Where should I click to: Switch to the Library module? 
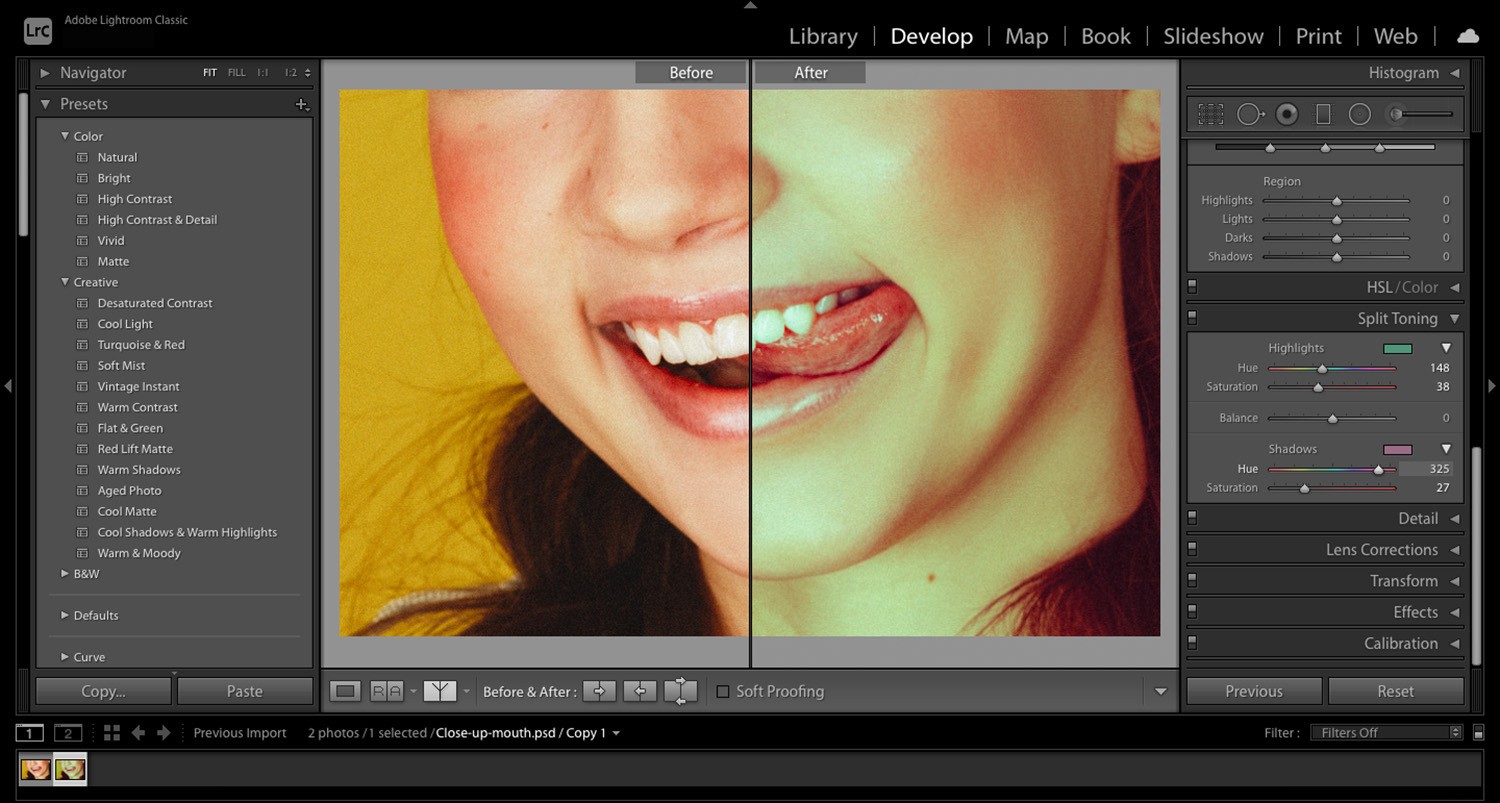822,36
